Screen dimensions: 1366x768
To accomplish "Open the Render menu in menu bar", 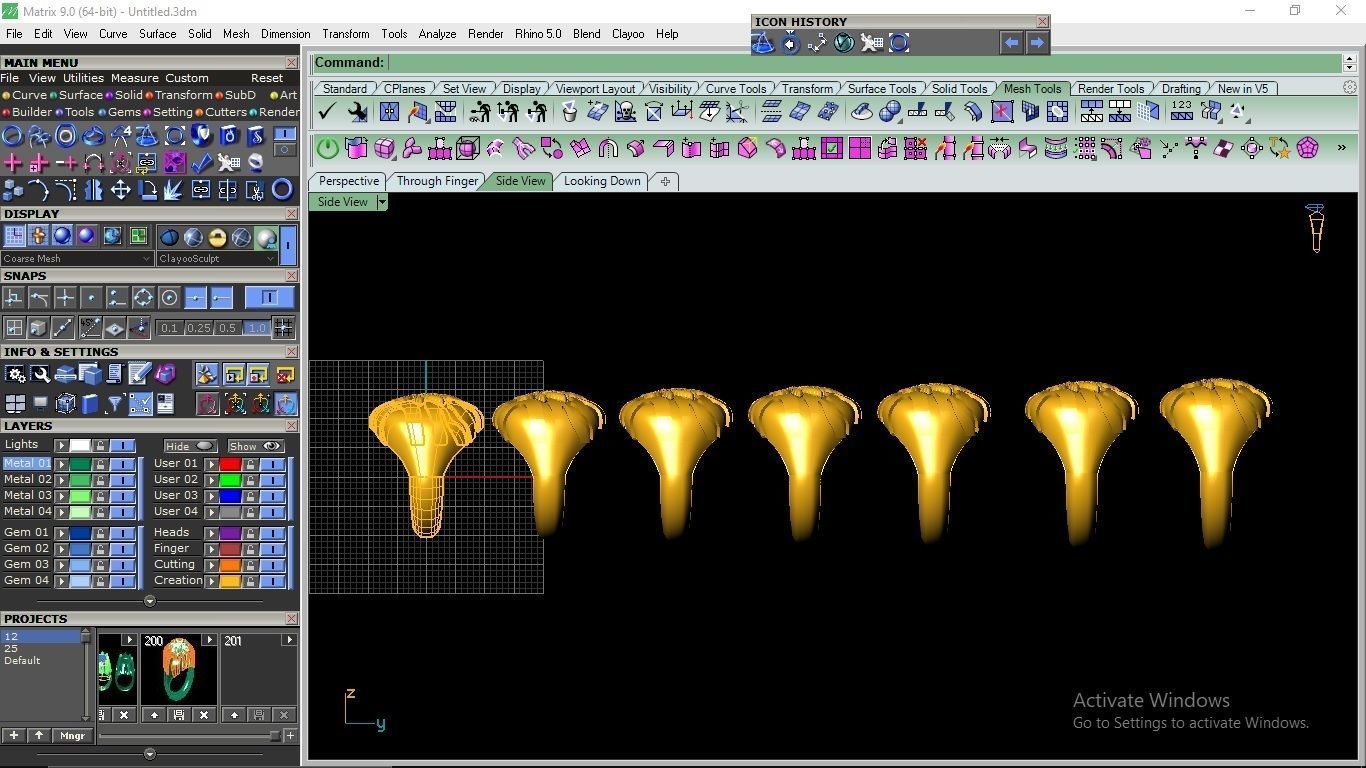I will [x=486, y=34].
